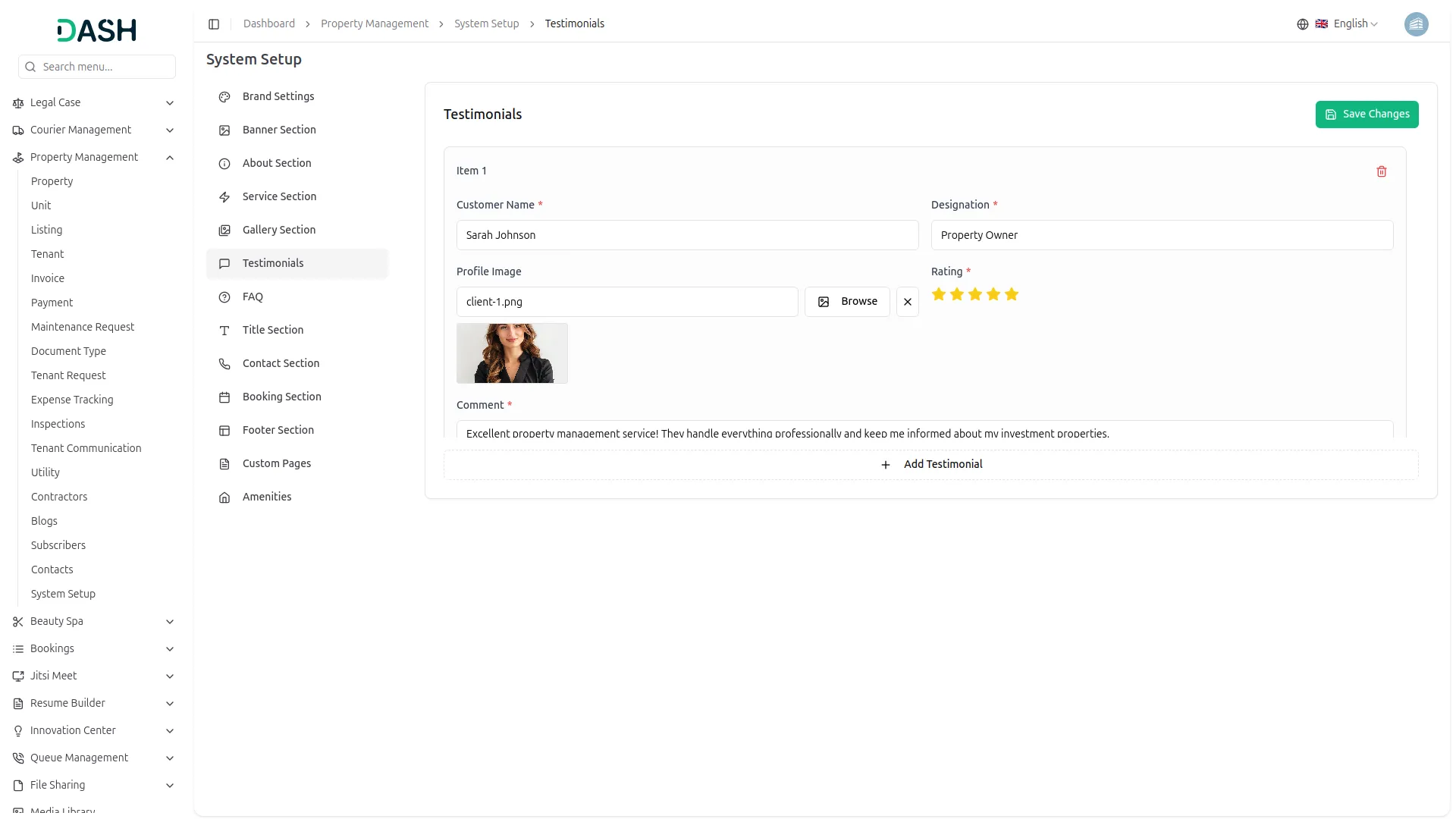
Task: Set rating to fifth star
Action: pos(1012,294)
